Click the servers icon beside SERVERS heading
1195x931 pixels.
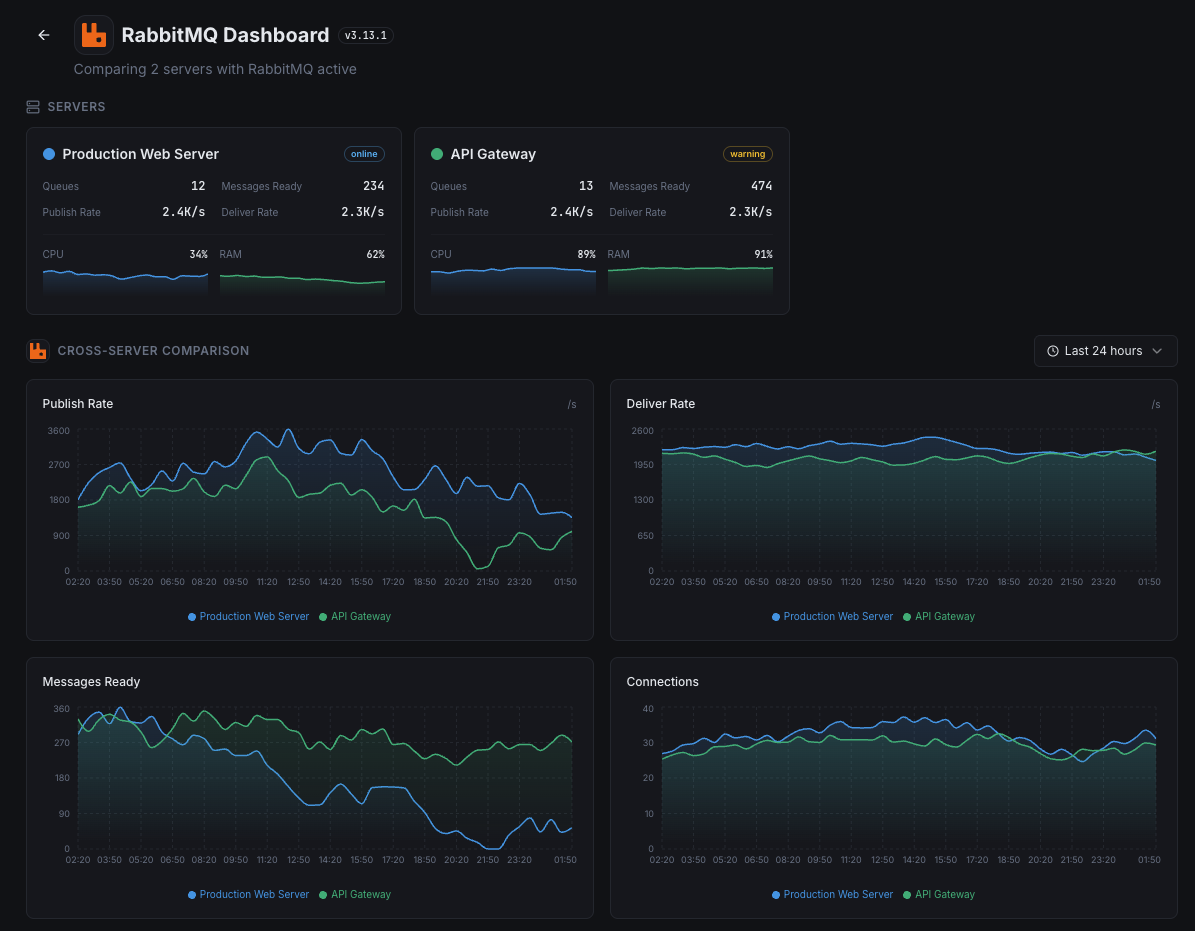coord(33,106)
